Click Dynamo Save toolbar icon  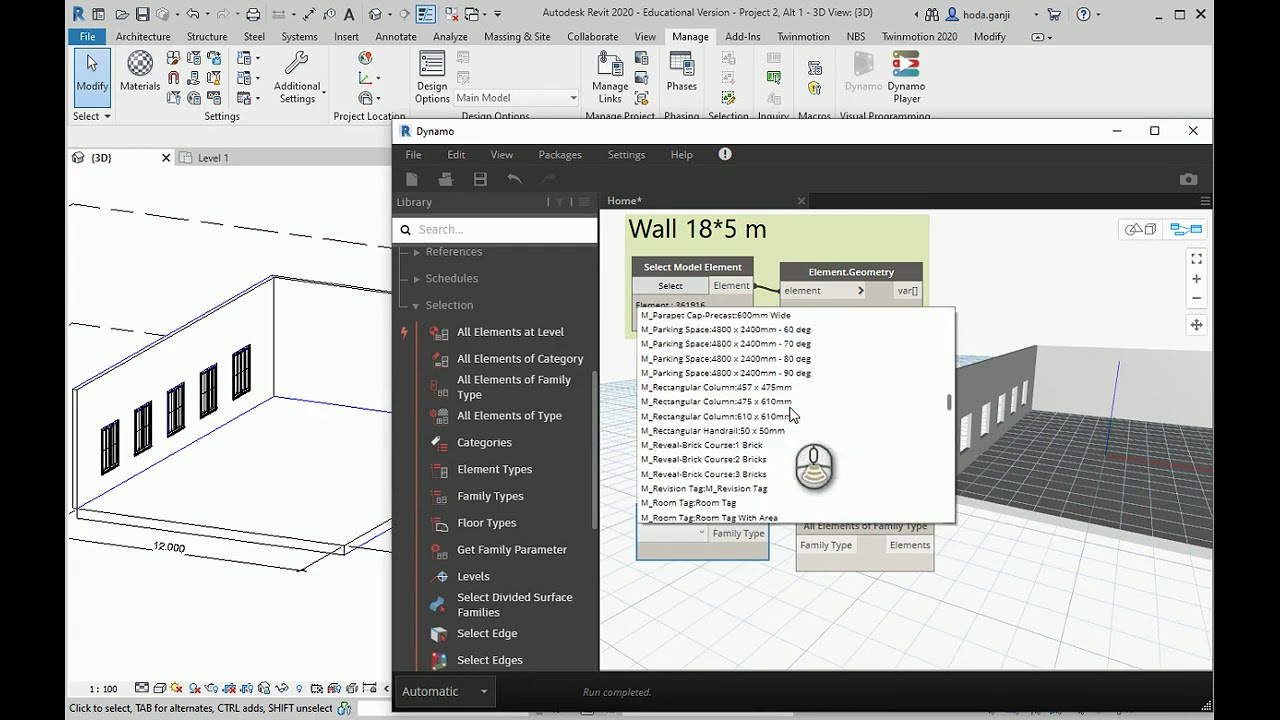[x=480, y=179]
